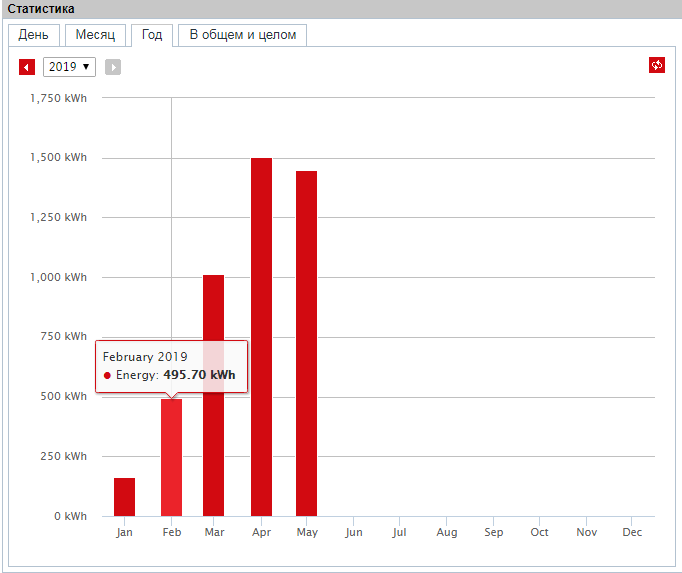Click the 1,750 kWh axis value
This screenshot has height=573, width=682.
[58, 98]
